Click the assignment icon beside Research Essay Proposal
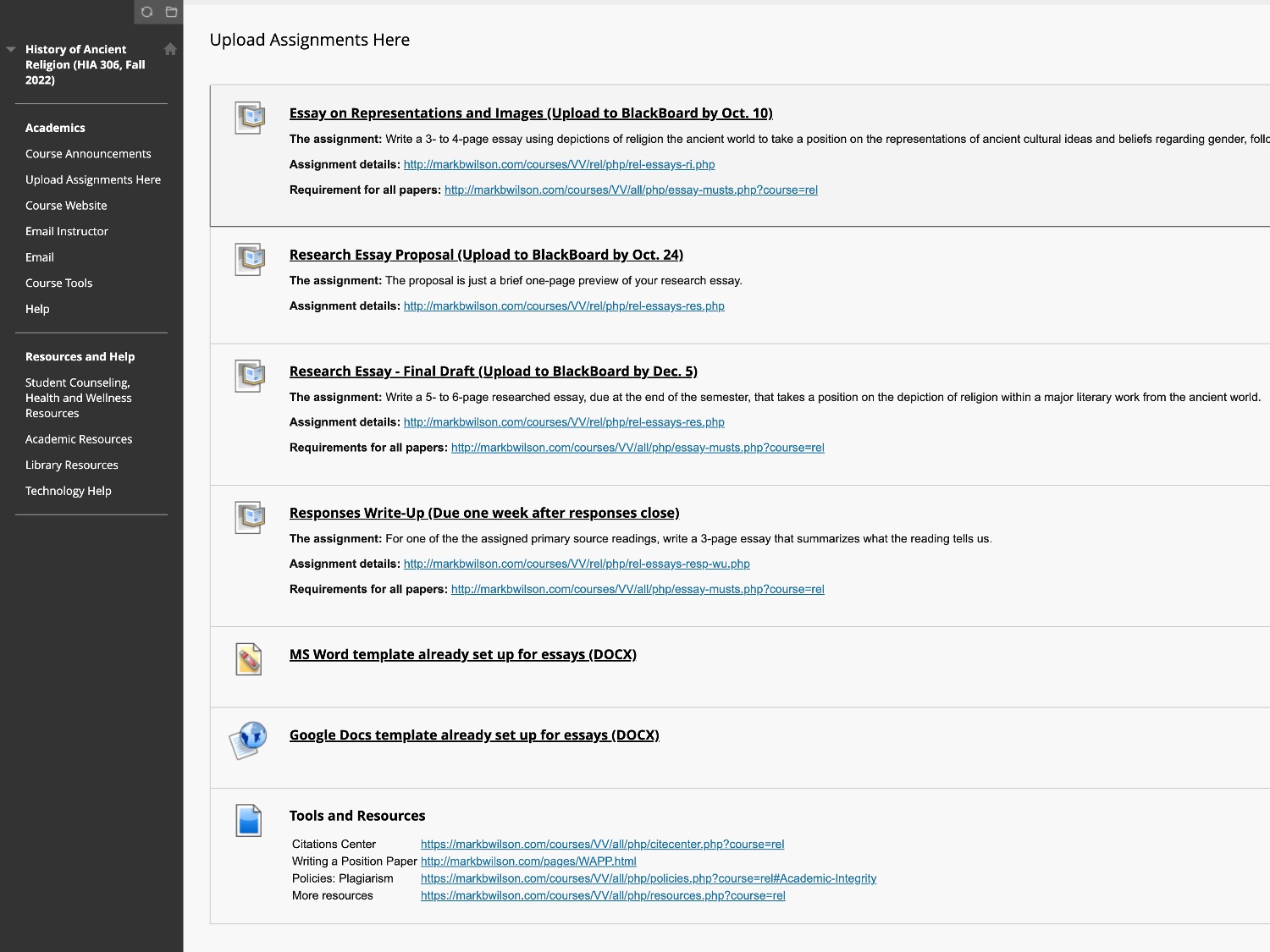The image size is (1270, 952). [x=250, y=259]
